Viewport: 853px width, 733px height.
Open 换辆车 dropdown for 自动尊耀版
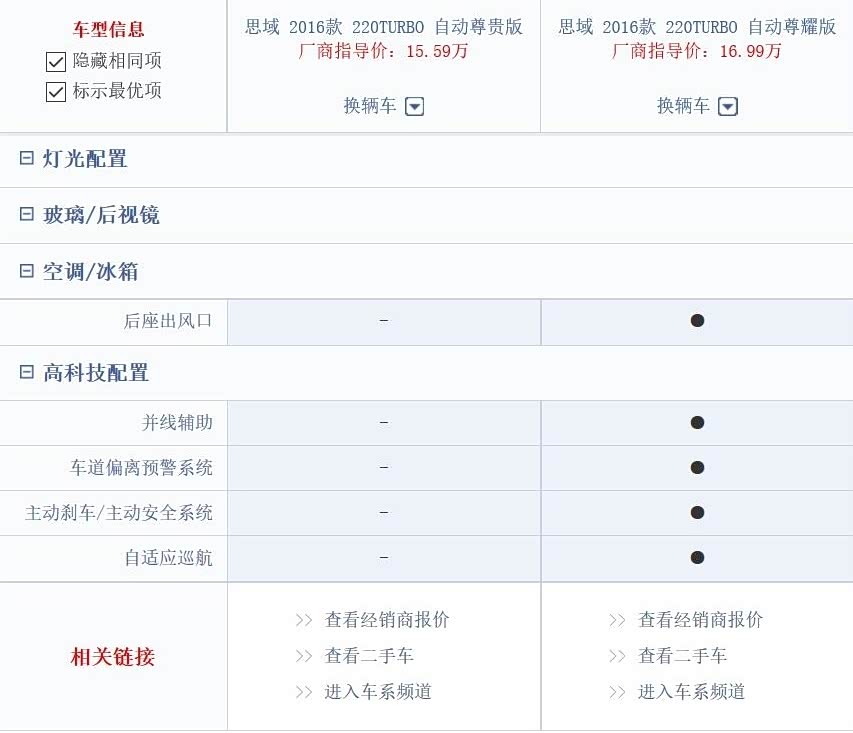coord(728,107)
